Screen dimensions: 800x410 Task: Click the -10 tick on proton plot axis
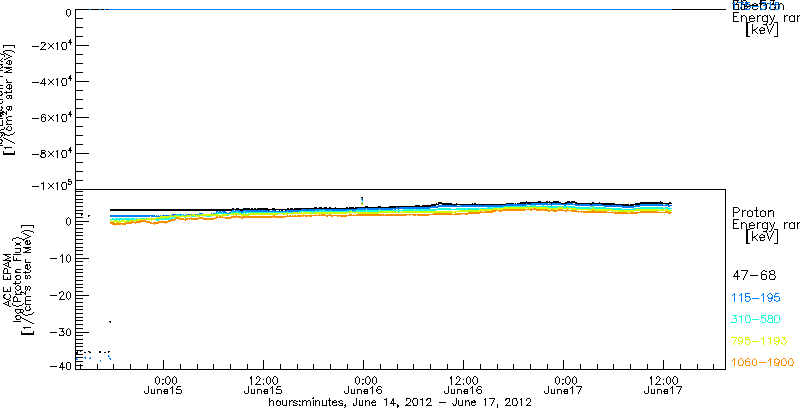[60, 259]
